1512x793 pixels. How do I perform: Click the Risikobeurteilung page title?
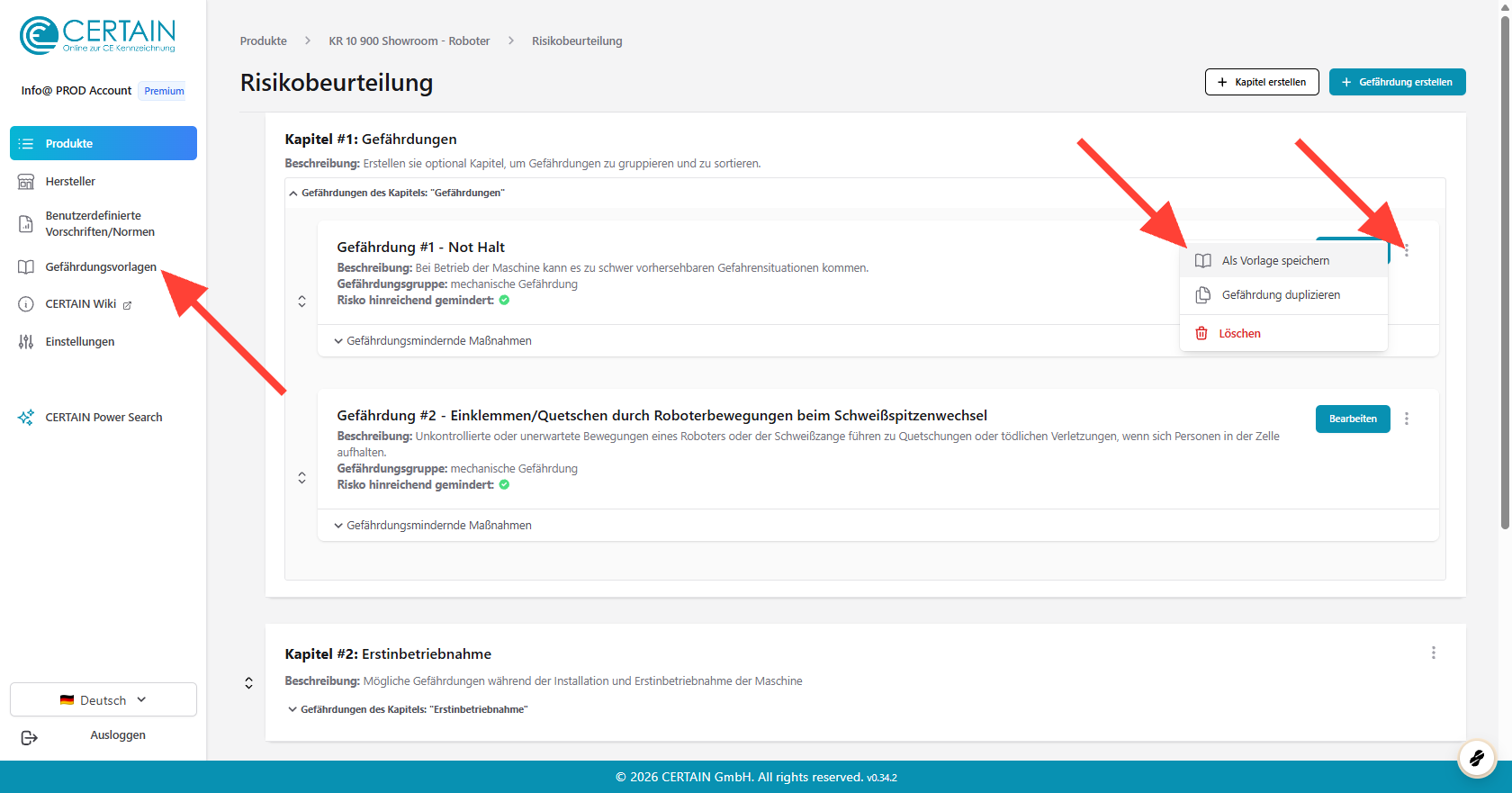point(337,83)
